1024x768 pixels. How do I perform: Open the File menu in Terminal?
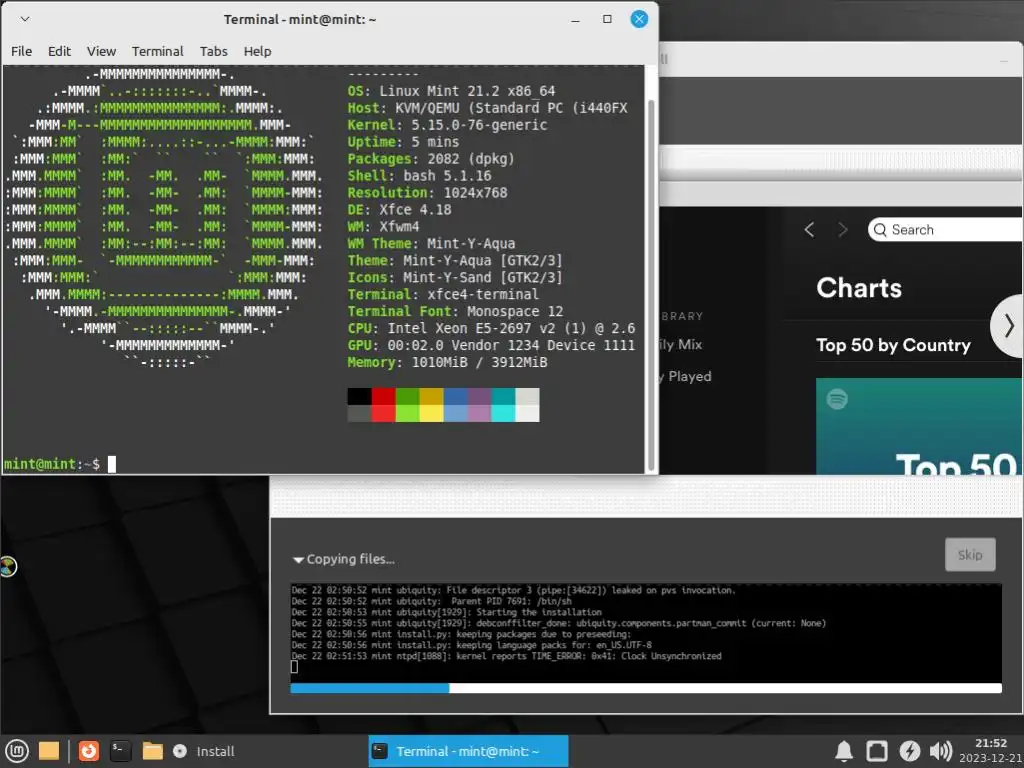pyautogui.click(x=22, y=51)
